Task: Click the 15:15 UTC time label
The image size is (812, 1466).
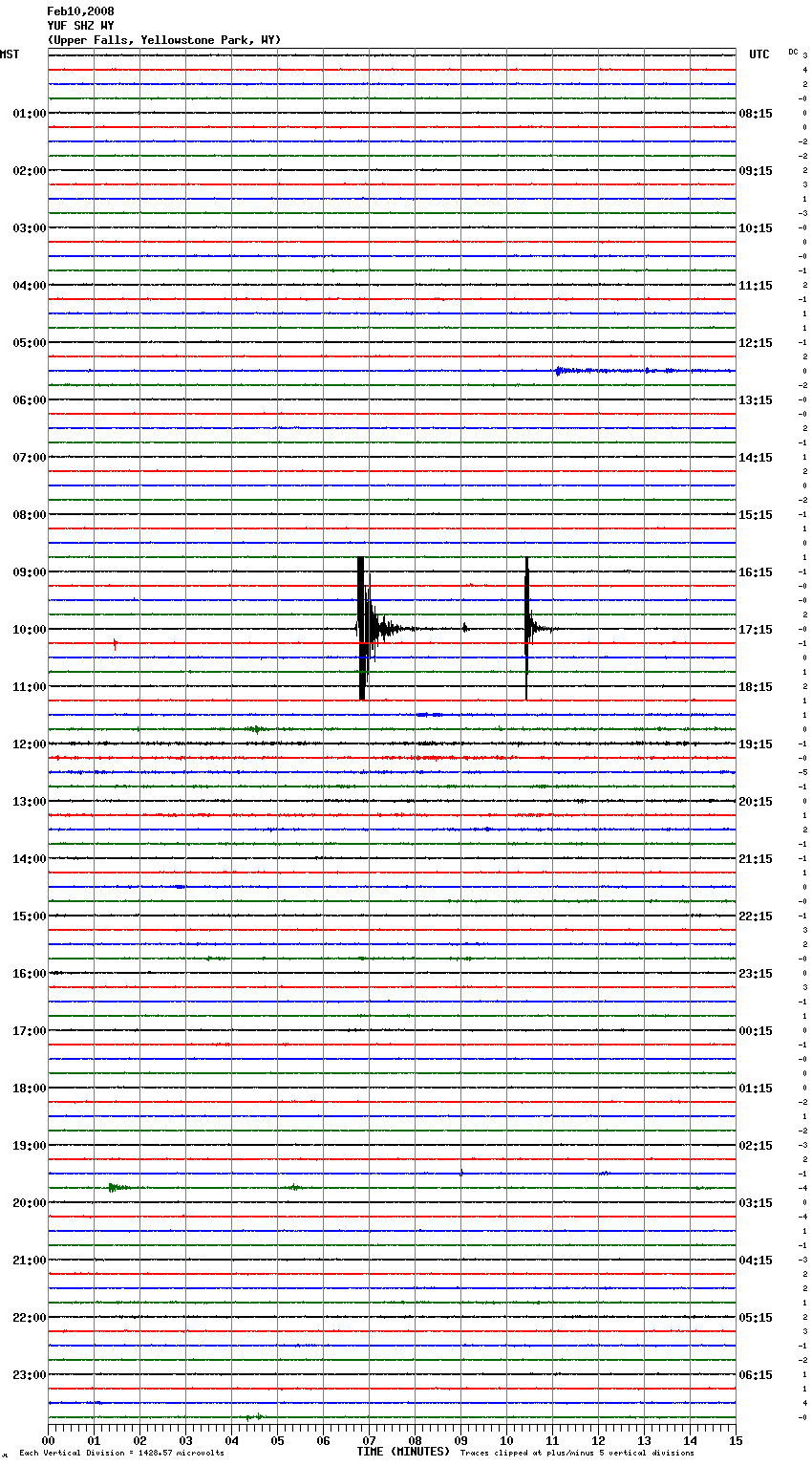Action: pos(756,515)
